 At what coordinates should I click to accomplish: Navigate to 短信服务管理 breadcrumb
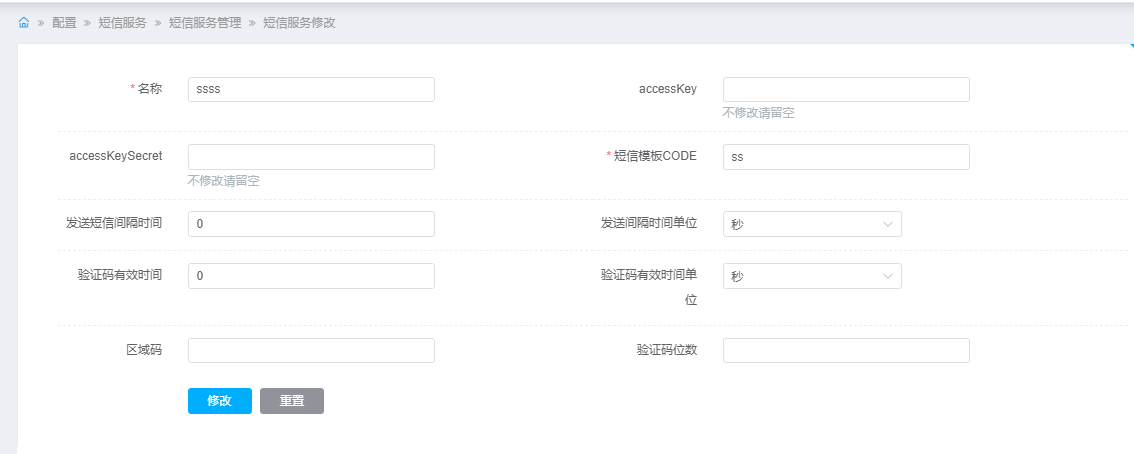(205, 22)
